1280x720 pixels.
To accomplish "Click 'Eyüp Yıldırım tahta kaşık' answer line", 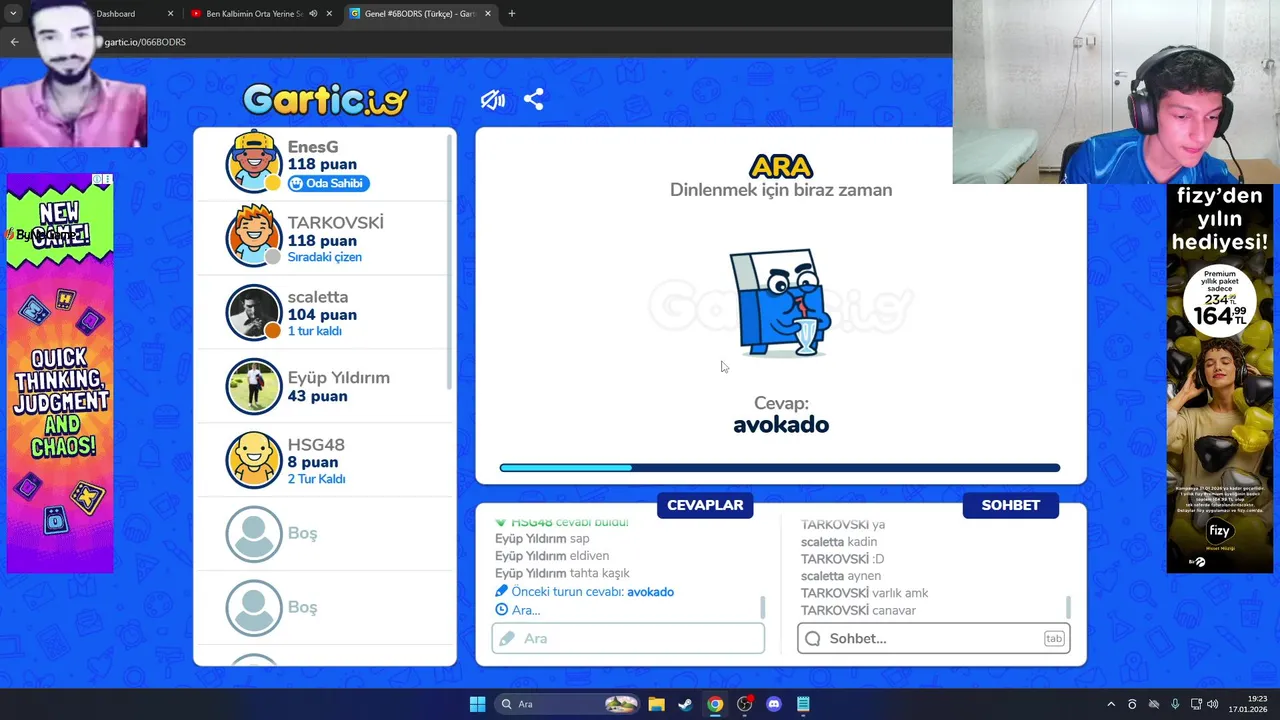I will (562, 573).
